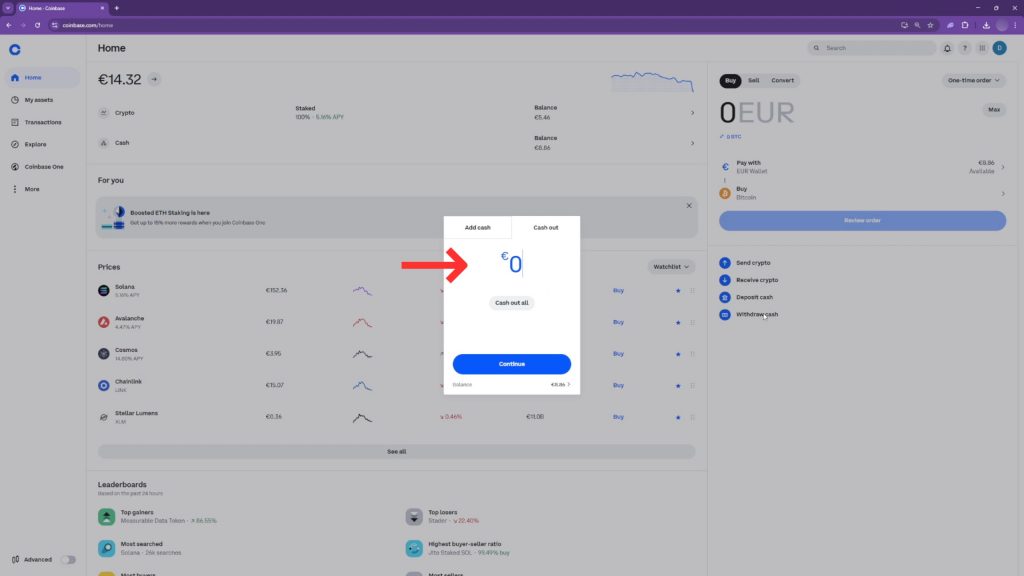Open the apps grid icon in header
1024x576 pixels.
tap(982, 48)
